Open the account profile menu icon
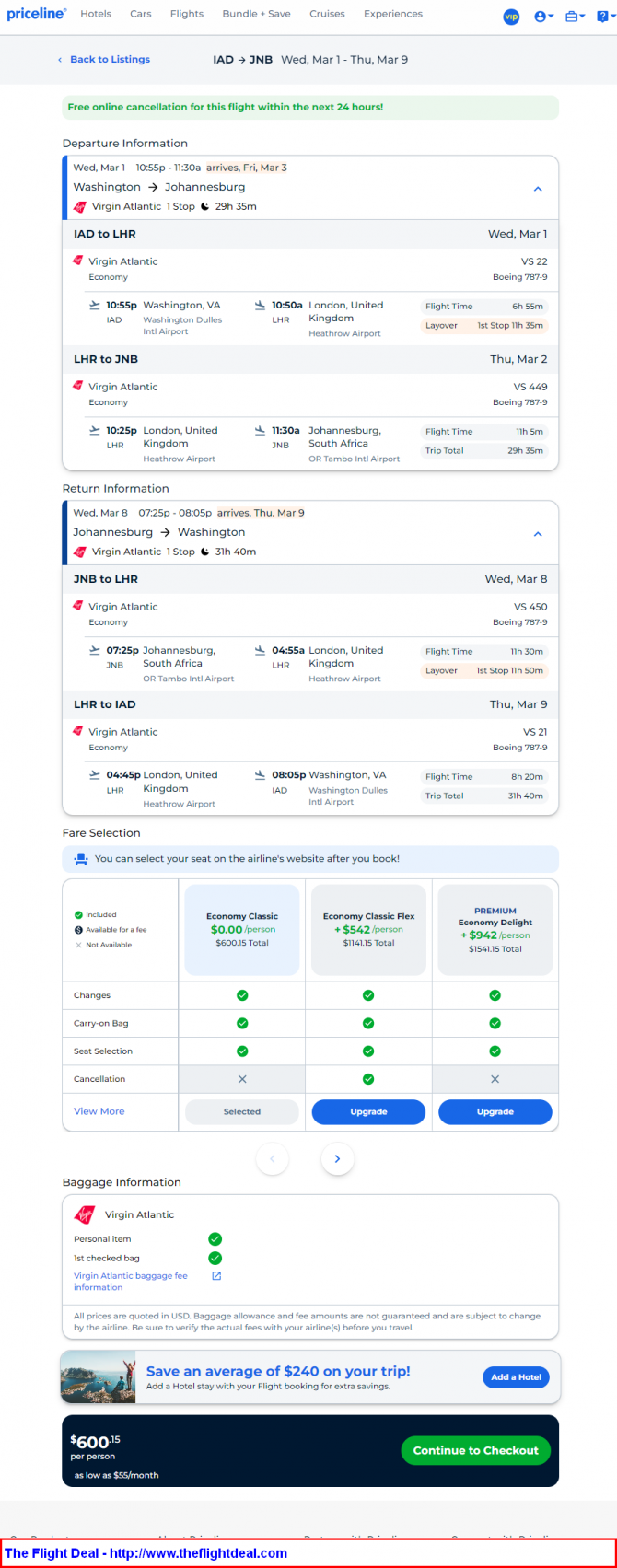The image size is (617, 1568). tap(543, 17)
